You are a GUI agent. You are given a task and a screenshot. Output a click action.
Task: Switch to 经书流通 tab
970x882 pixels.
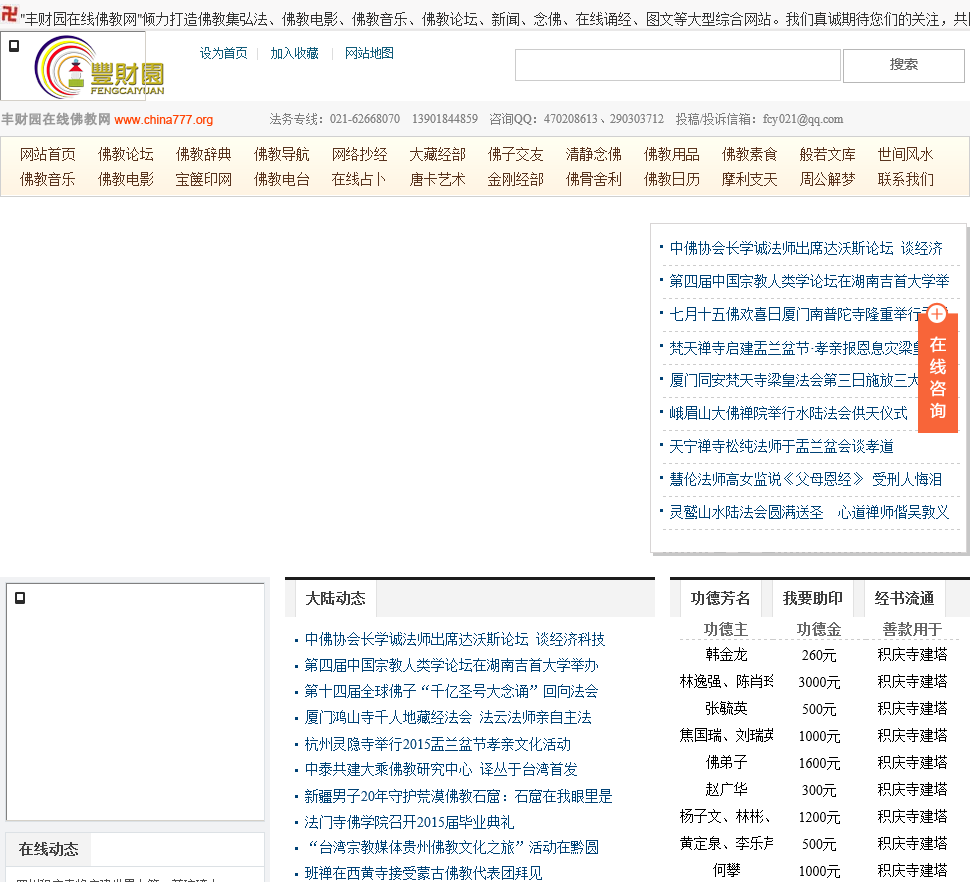(904, 598)
